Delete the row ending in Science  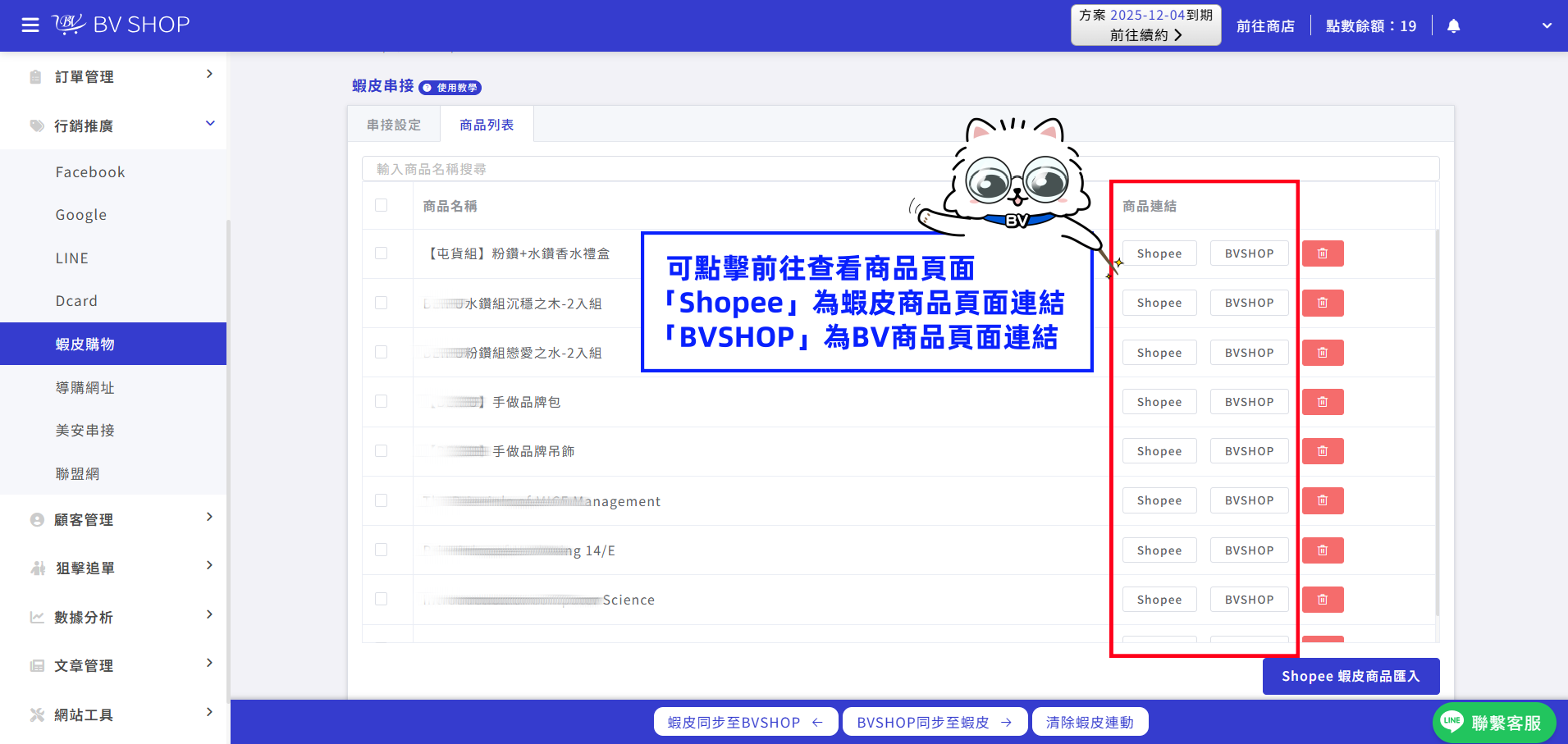coord(1323,600)
